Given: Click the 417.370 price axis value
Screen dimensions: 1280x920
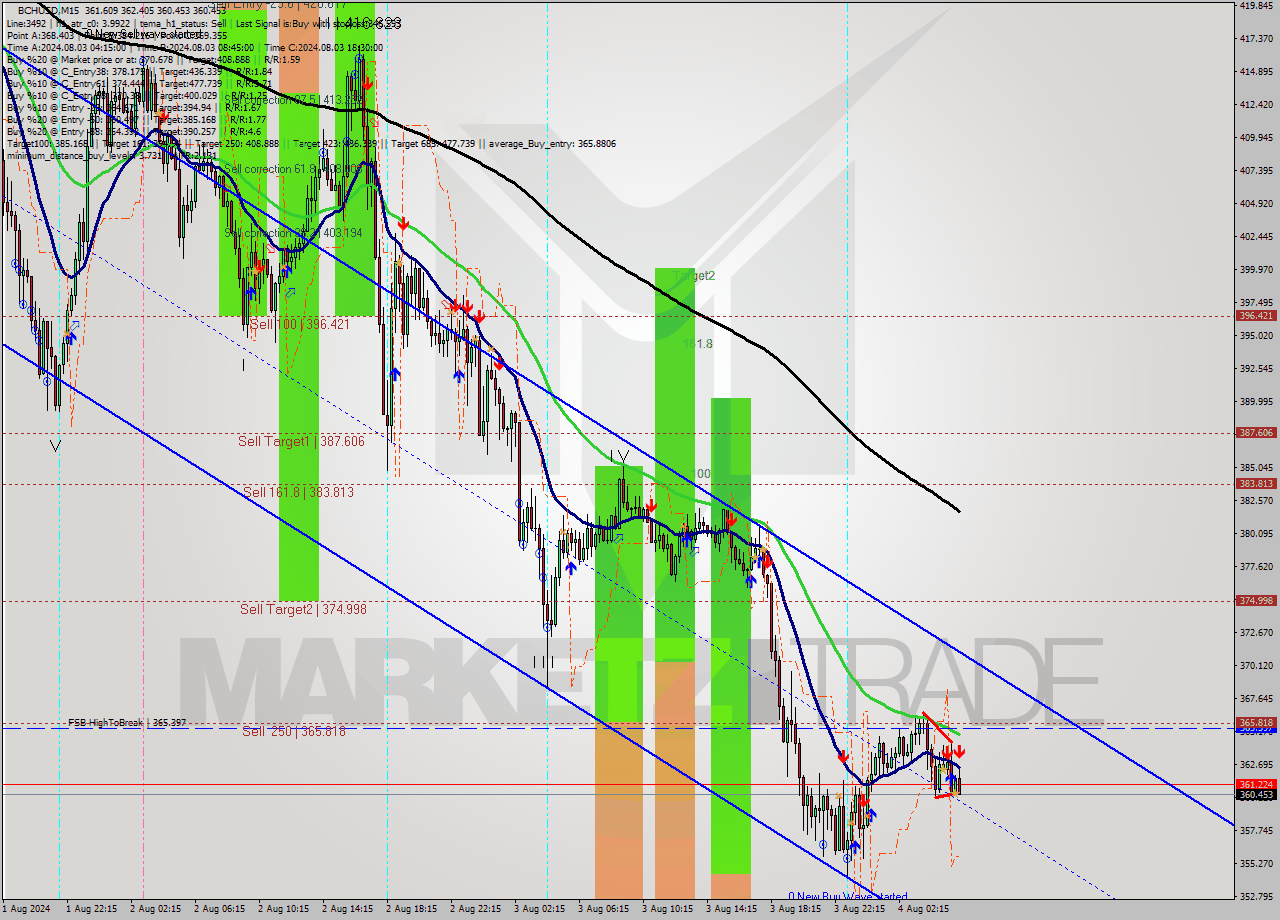Looking at the screenshot, I should 1256,39.
